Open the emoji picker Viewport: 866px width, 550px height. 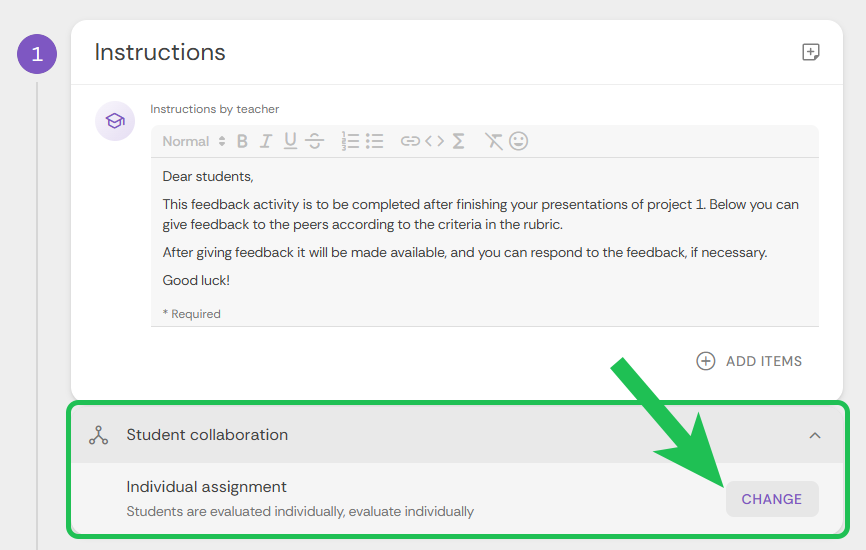(518, 142)
